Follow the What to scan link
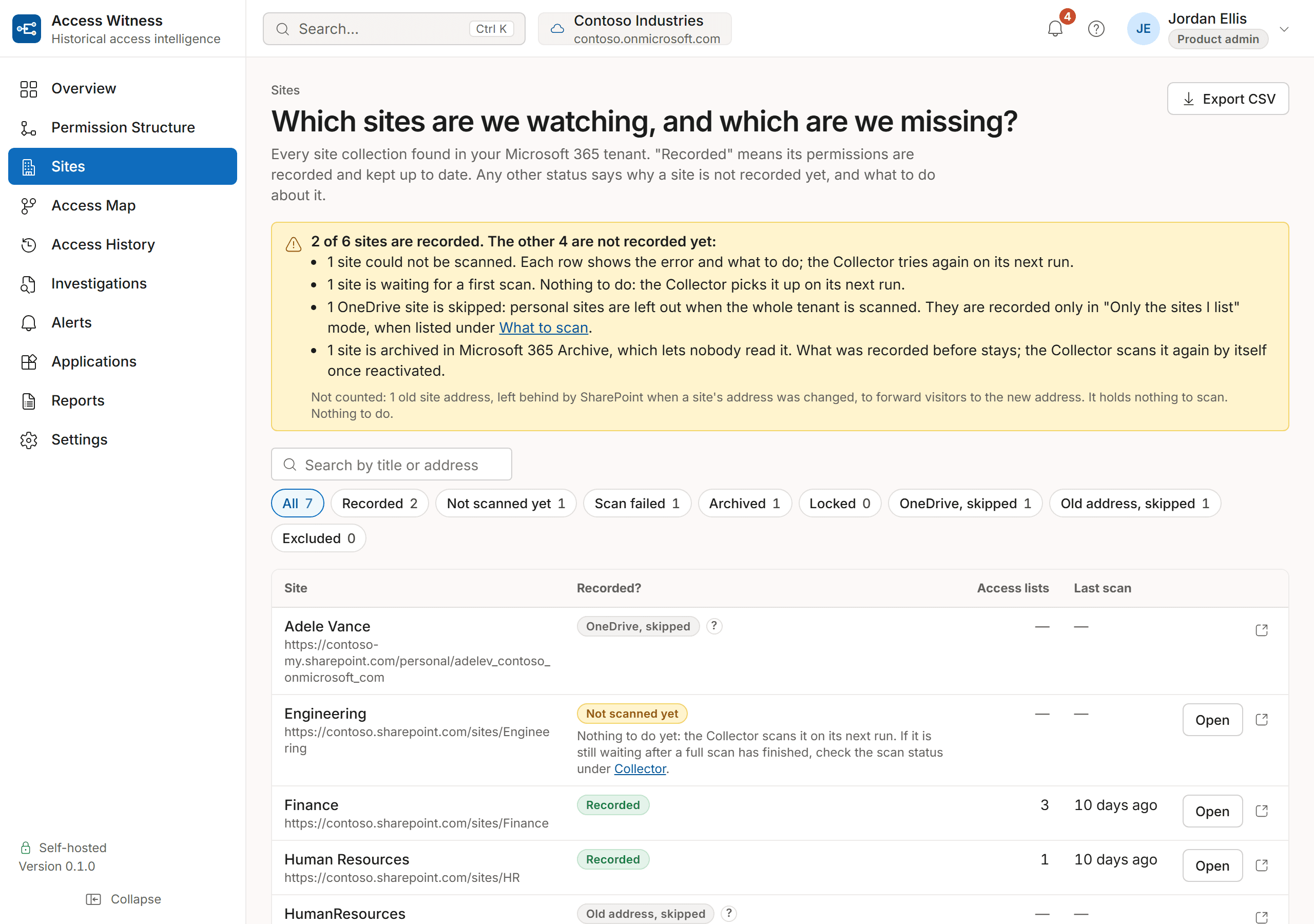The width and height of the screenshot is (1314, 924). [543, 328]
